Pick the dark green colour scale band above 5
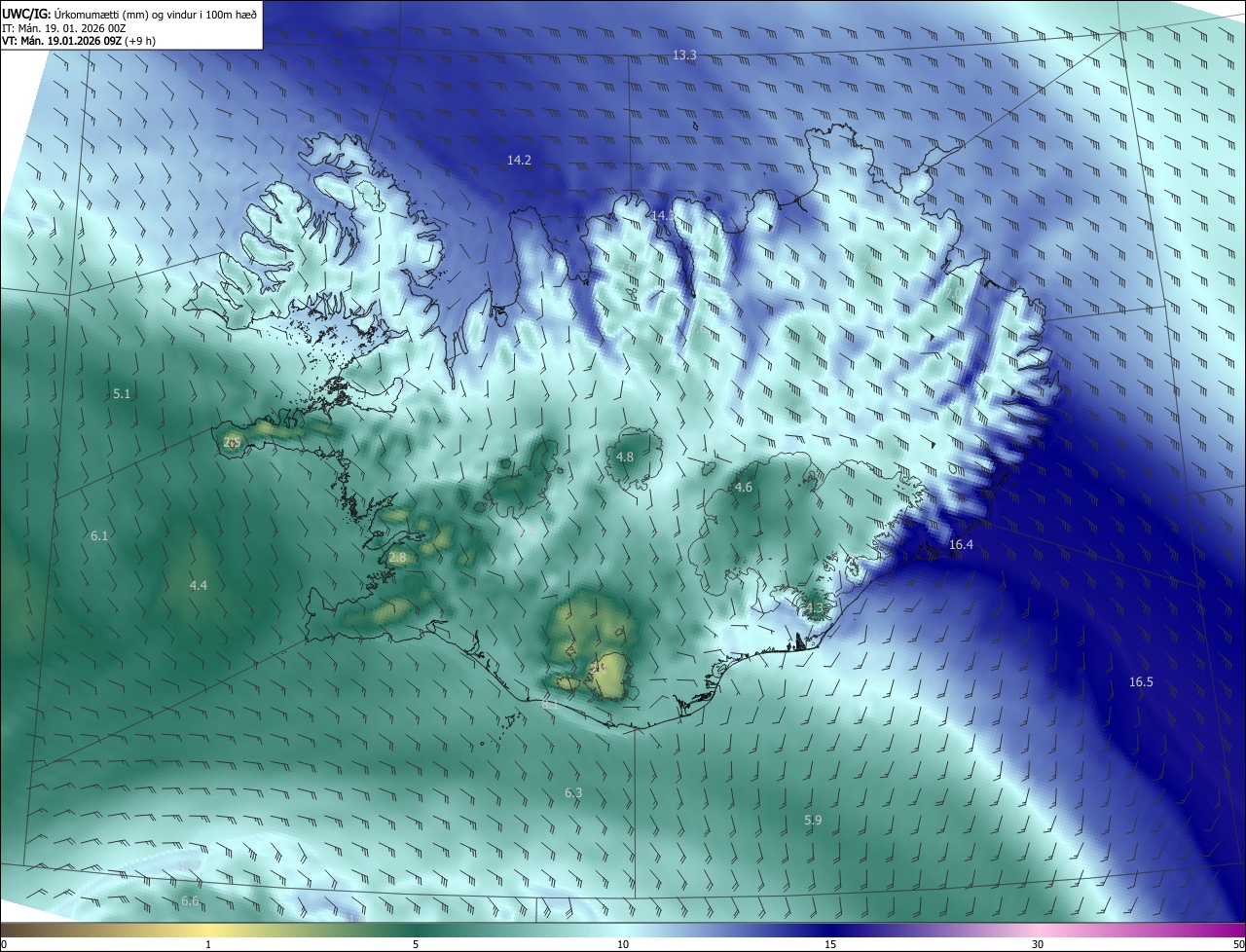 pos(416,930)
